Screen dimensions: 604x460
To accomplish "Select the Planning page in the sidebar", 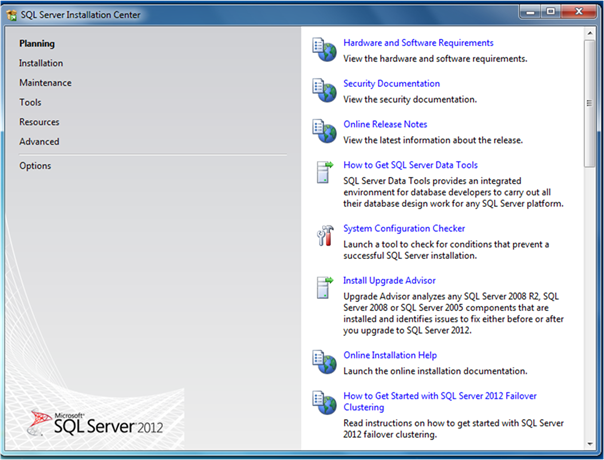I will click(37, 44).
